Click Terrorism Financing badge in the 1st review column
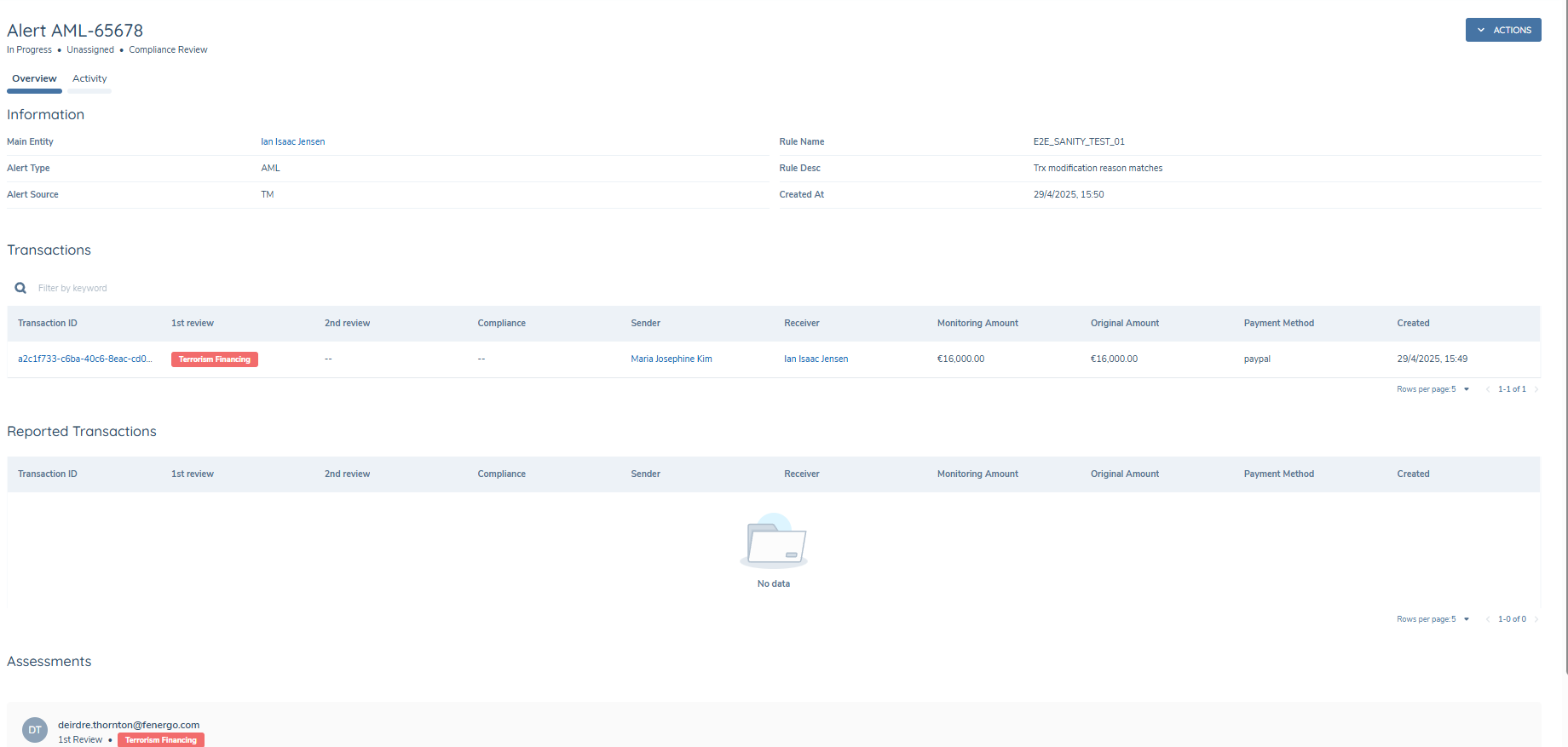Image resolution: width=1568 pixels, height=747 pixels. click(215, 359)
